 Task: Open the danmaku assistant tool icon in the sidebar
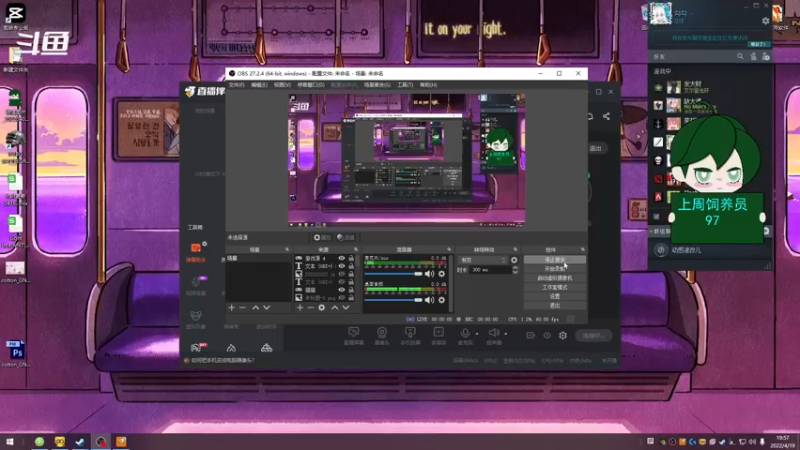(196, 248)
